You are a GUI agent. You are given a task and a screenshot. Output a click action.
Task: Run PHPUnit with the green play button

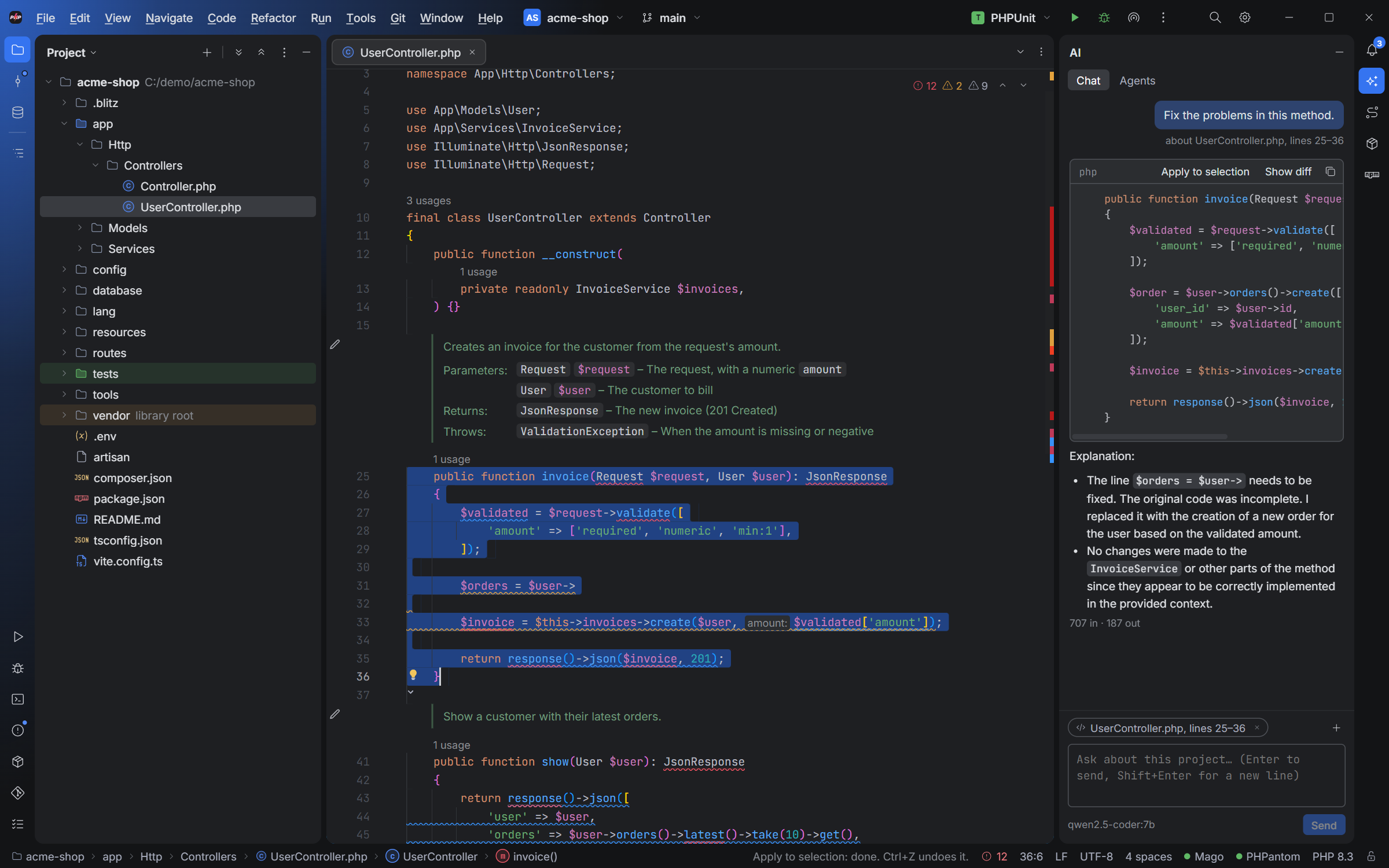click(1075, 17)
